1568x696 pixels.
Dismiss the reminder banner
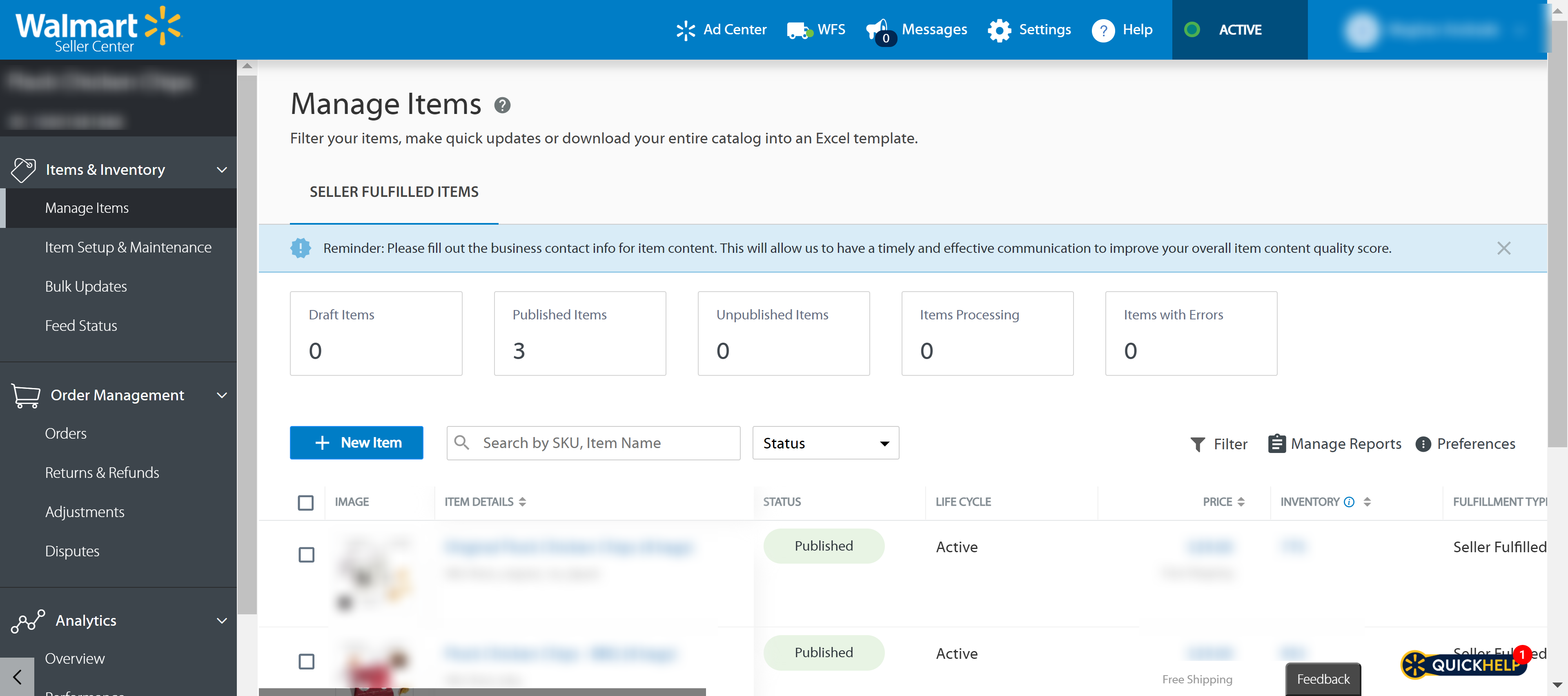(x=1503, y=248)
